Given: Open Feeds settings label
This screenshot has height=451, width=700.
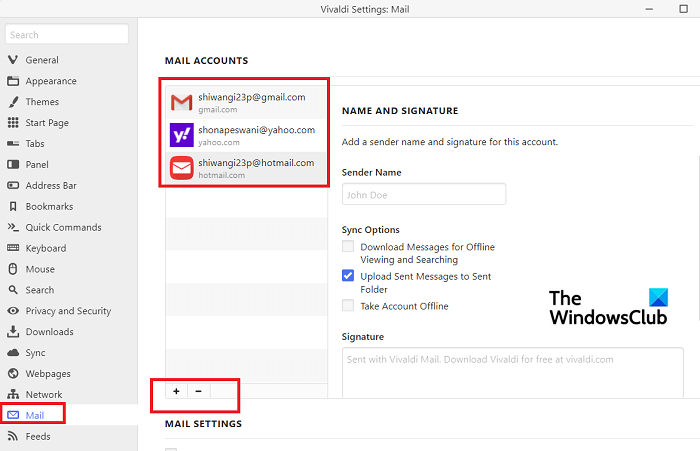Looking at the screenshot, I should click(38, 436).
